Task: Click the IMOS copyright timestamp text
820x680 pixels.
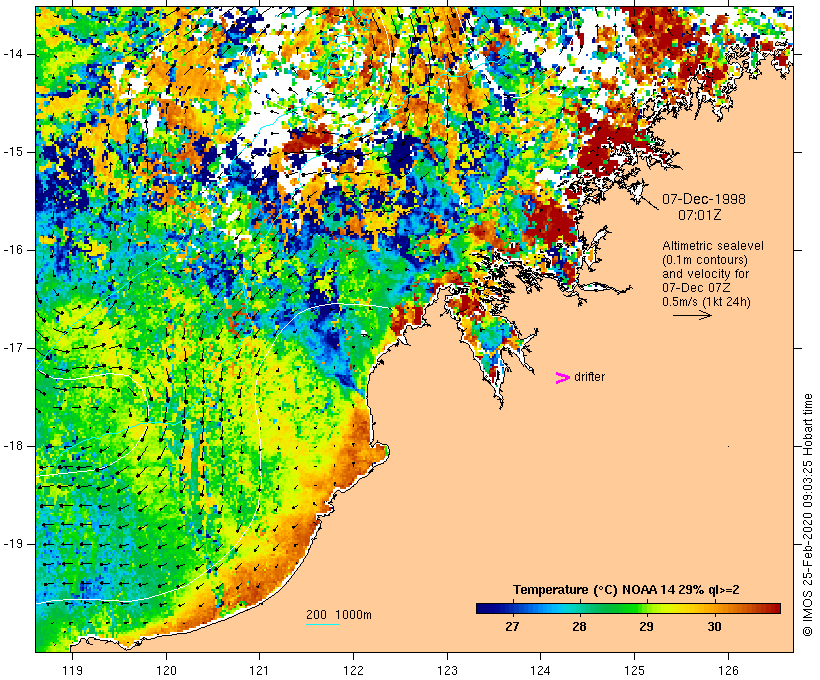Action: pos(808,515)
